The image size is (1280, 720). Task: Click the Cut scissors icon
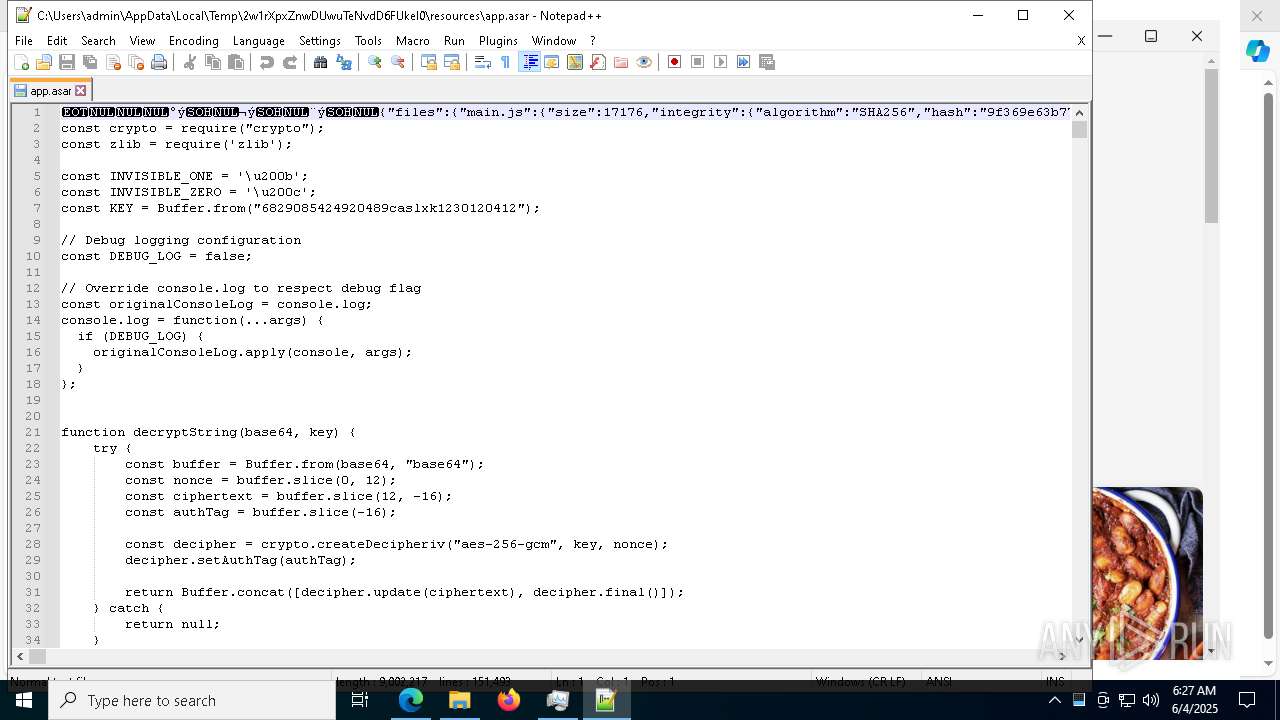(x=189, y=62)
